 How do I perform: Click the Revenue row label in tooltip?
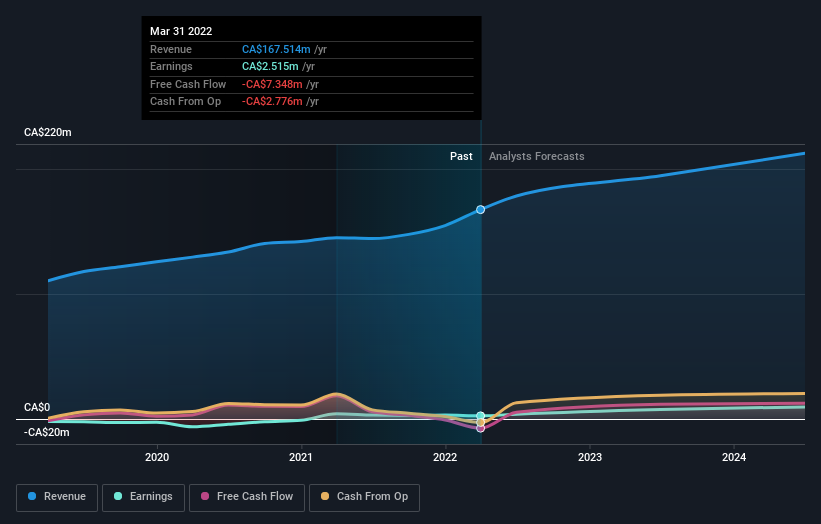(x=171, y=49)
